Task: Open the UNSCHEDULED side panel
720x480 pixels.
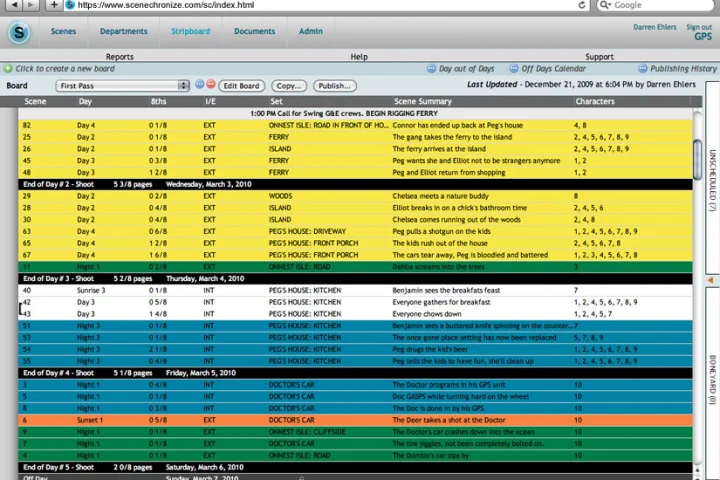Action: tap(712, 179)
